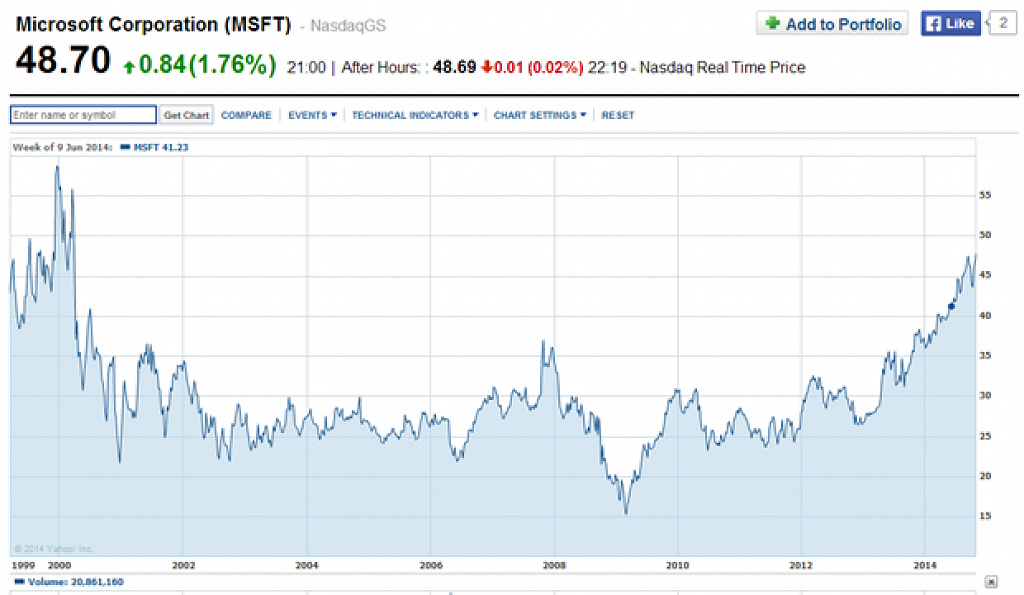Click the Get Chart button
This screenshot has width=1024, height=595.
point(186,115)
